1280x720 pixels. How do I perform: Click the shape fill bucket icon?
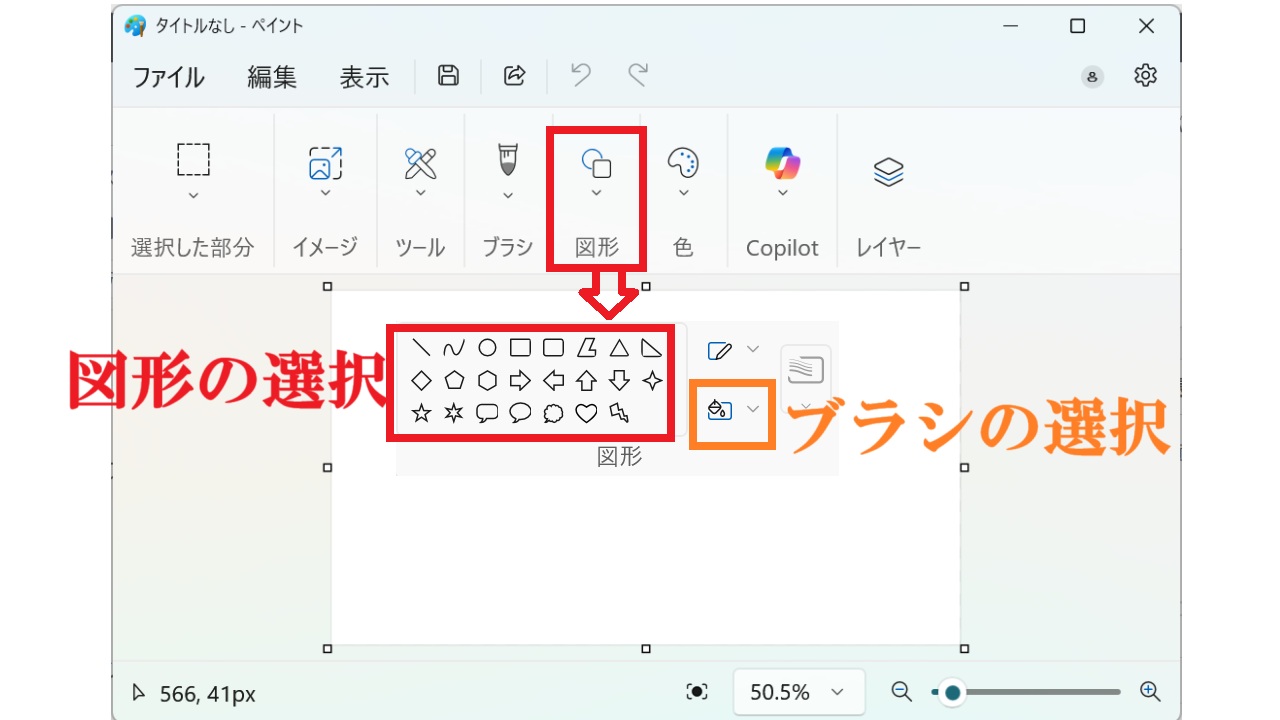tap(720, 409)
